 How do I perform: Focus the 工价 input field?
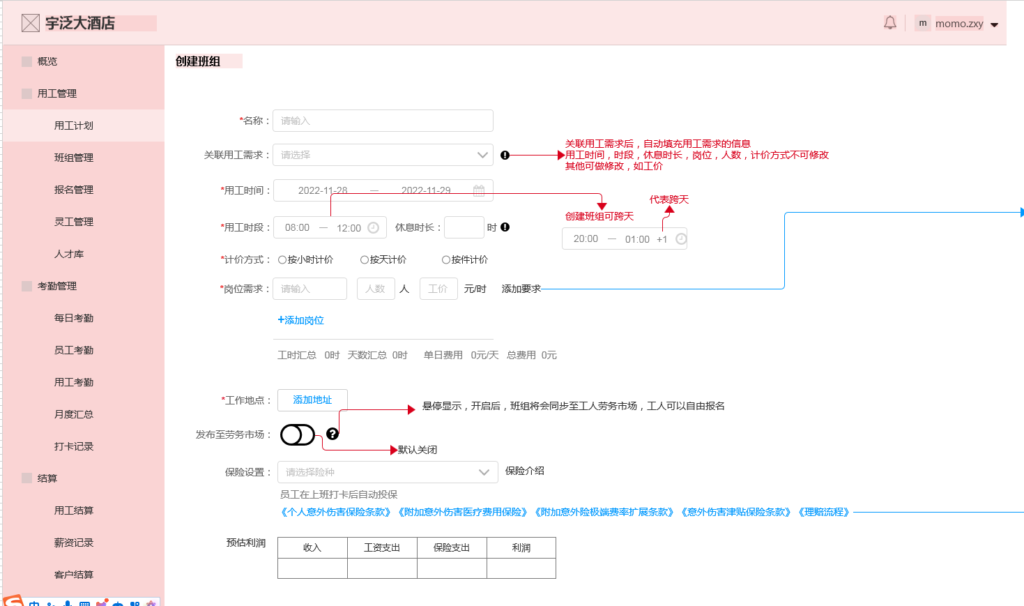(438, 289)
